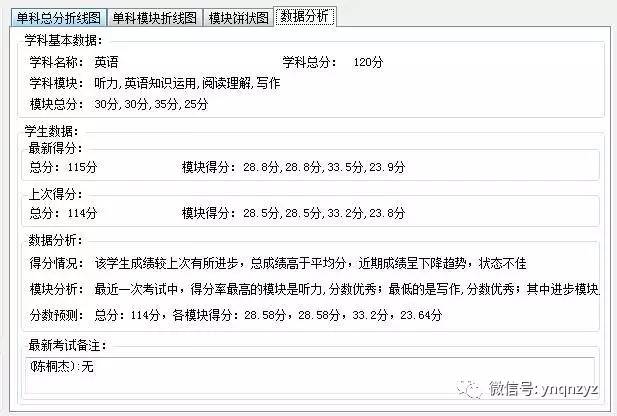Click the 学科总分 120分 value
The image size is (617, 416).
368,62
